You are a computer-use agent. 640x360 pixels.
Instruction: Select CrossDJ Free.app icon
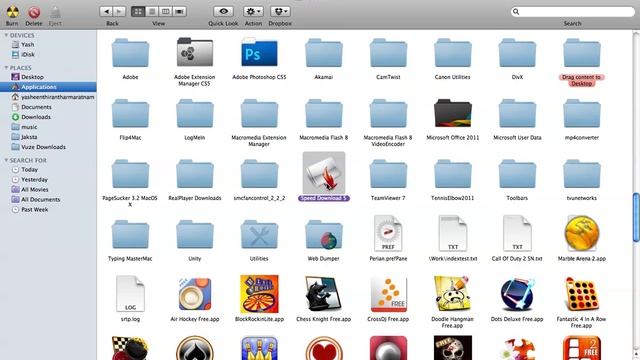tap(388, 294)
